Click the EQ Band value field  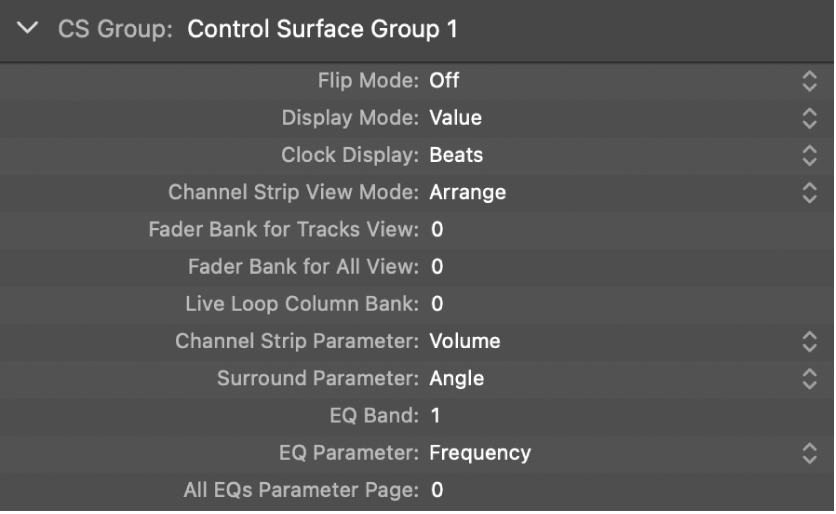tap(435, 415)
